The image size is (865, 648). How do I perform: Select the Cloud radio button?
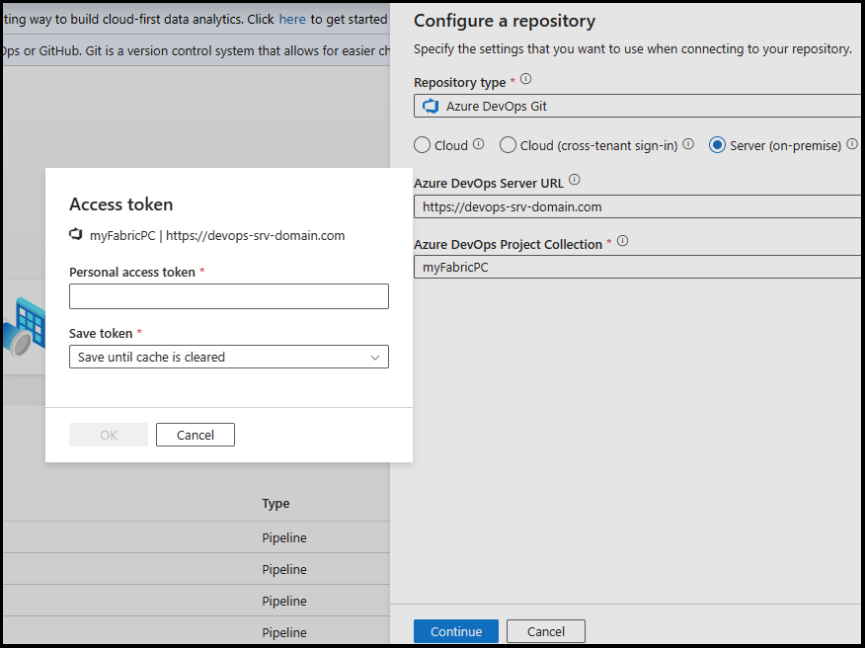pyautogui.click(x=420, y=145)
